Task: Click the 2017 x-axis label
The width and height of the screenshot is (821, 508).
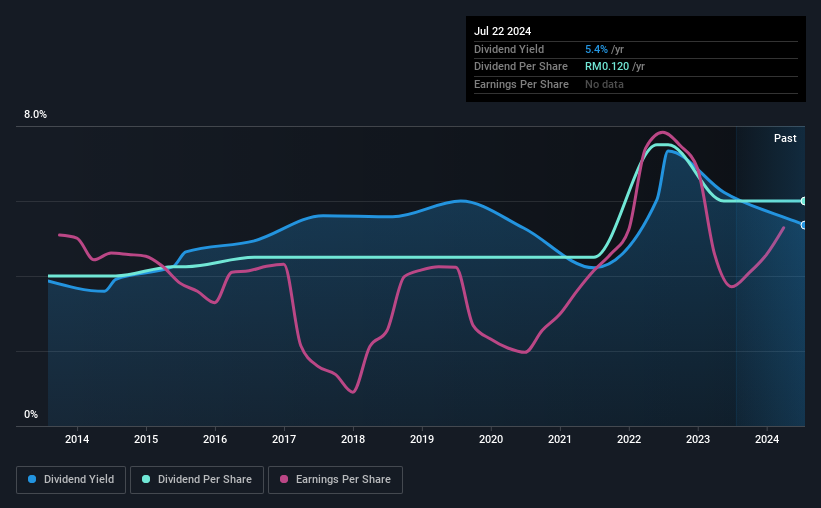Action: coord(284,439)
